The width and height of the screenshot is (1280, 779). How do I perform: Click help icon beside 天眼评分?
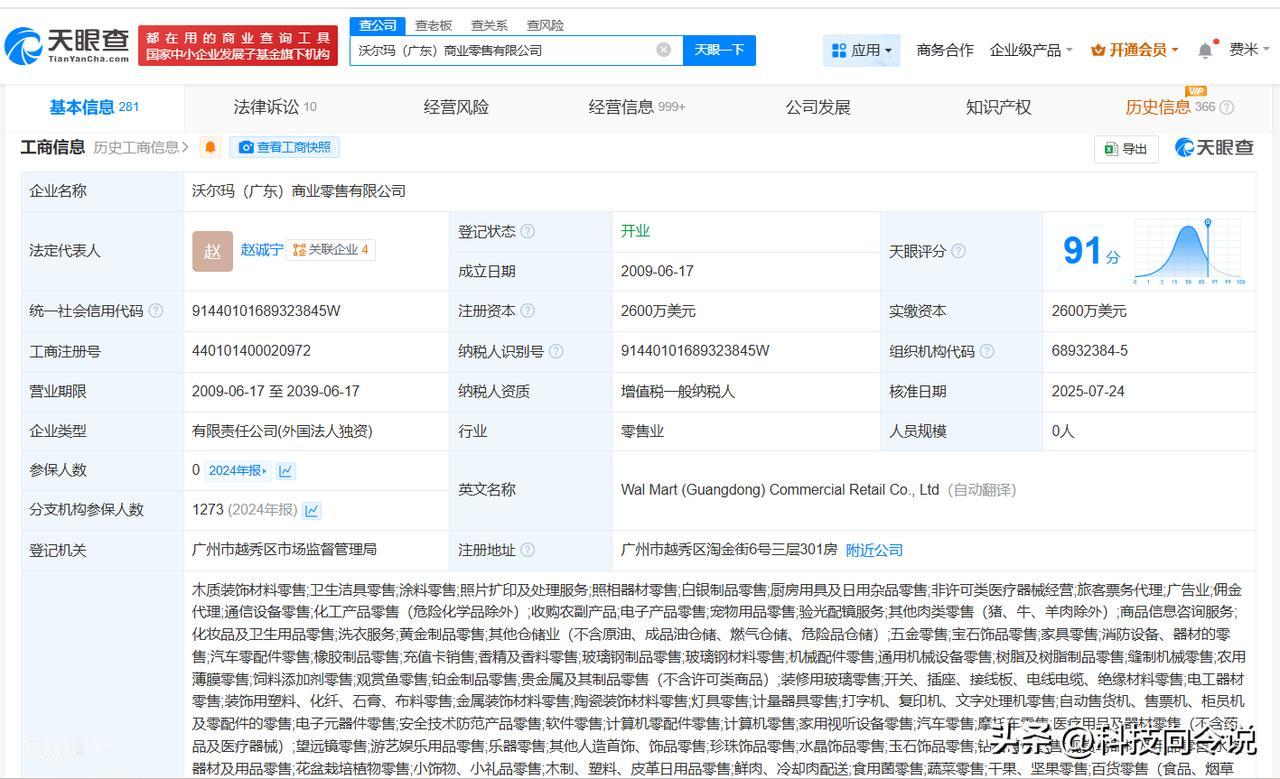pyautogui.click(x=958, y=251)
